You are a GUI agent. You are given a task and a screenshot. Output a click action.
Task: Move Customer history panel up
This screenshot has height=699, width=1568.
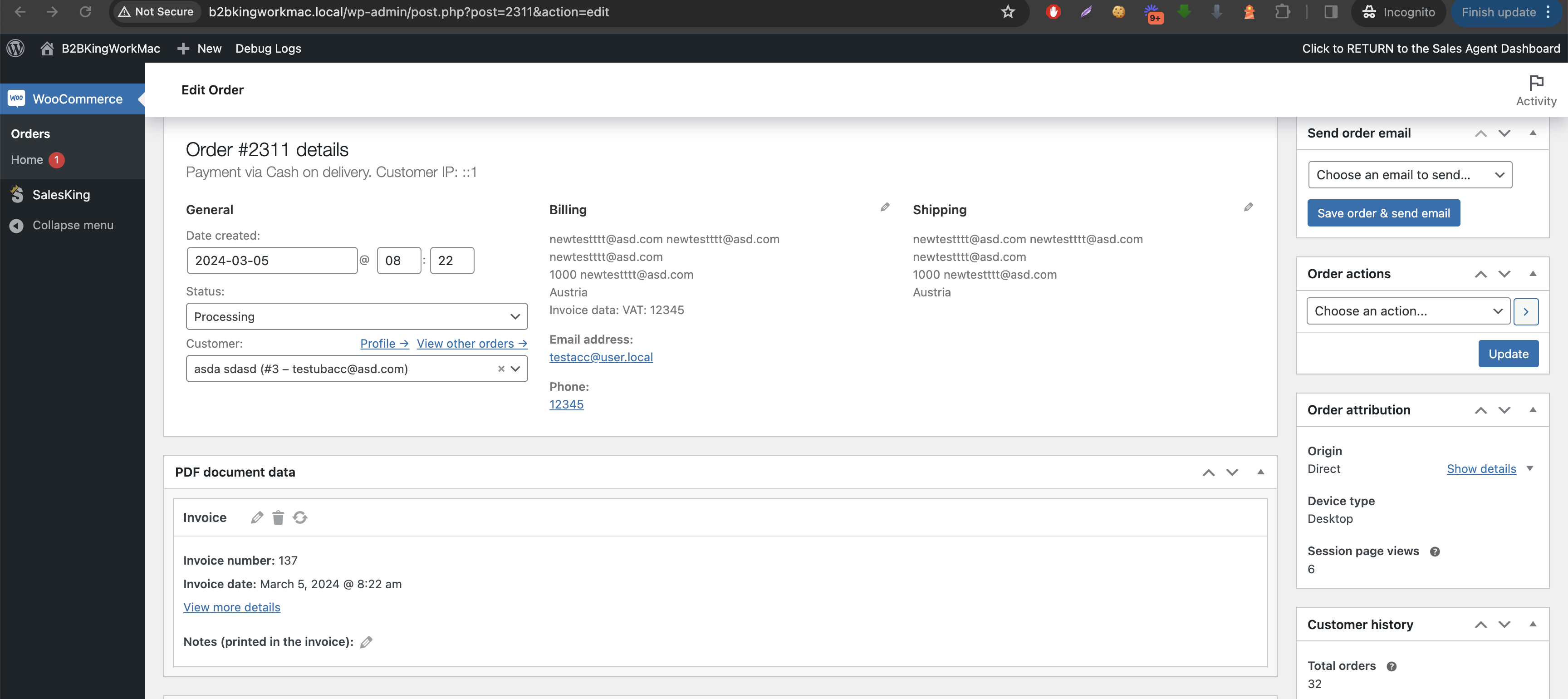(1480, 625)
